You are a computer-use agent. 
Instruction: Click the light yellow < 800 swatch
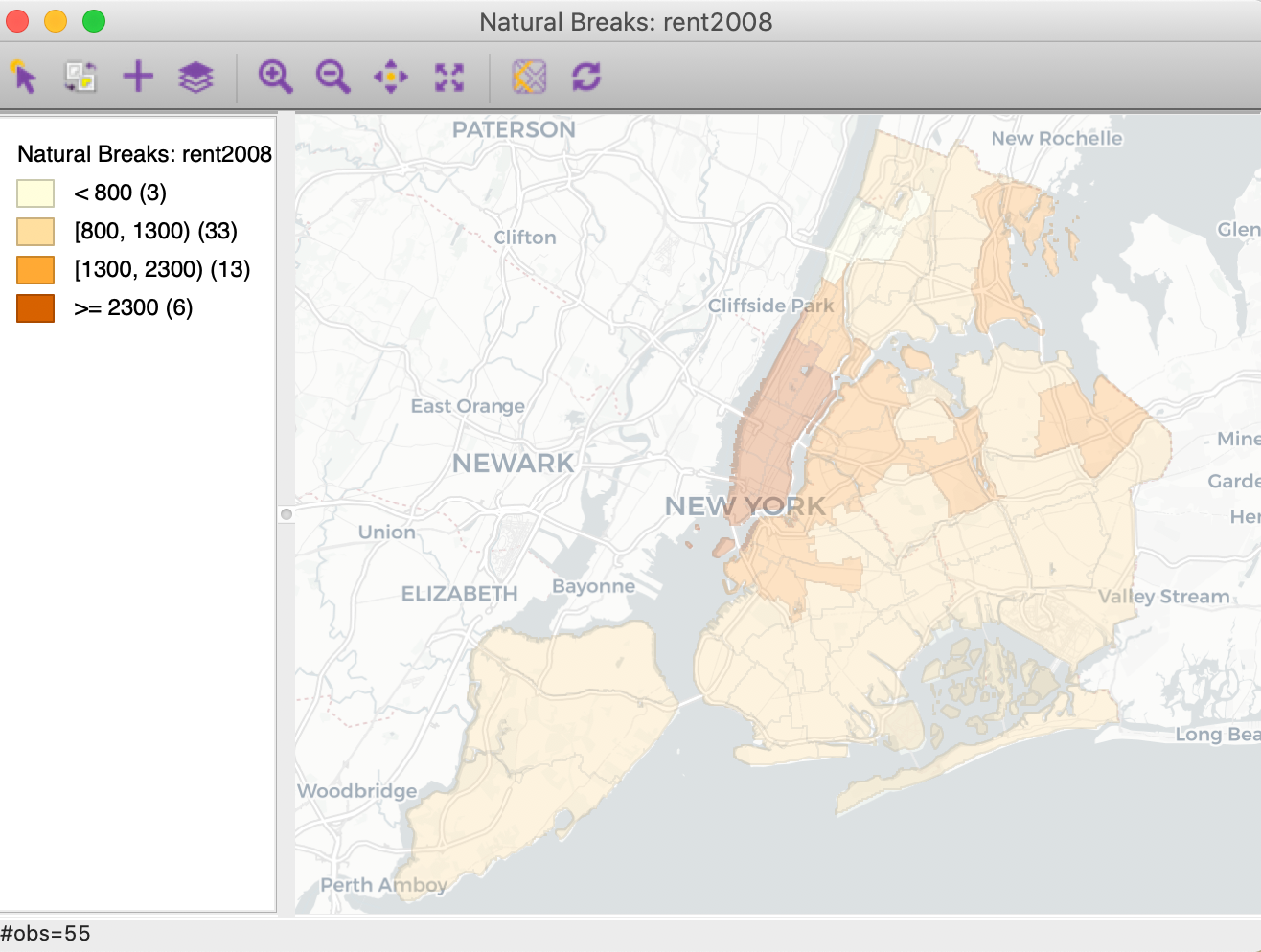pos(35,193)
